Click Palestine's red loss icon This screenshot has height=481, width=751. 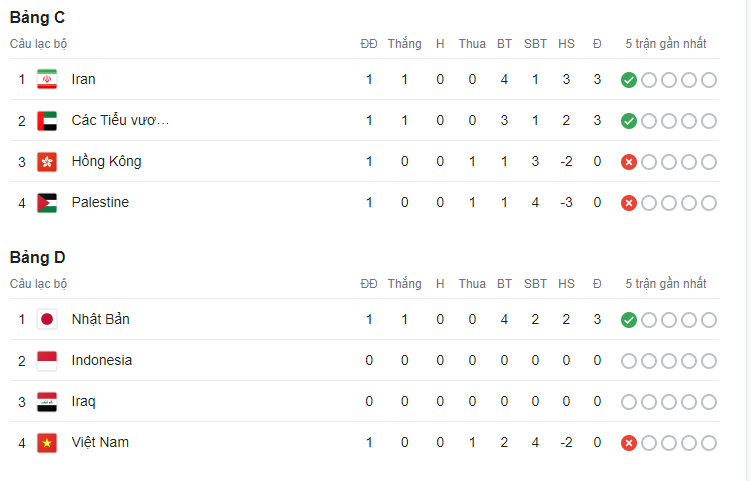pyautogui.click(x=629, y=203)
